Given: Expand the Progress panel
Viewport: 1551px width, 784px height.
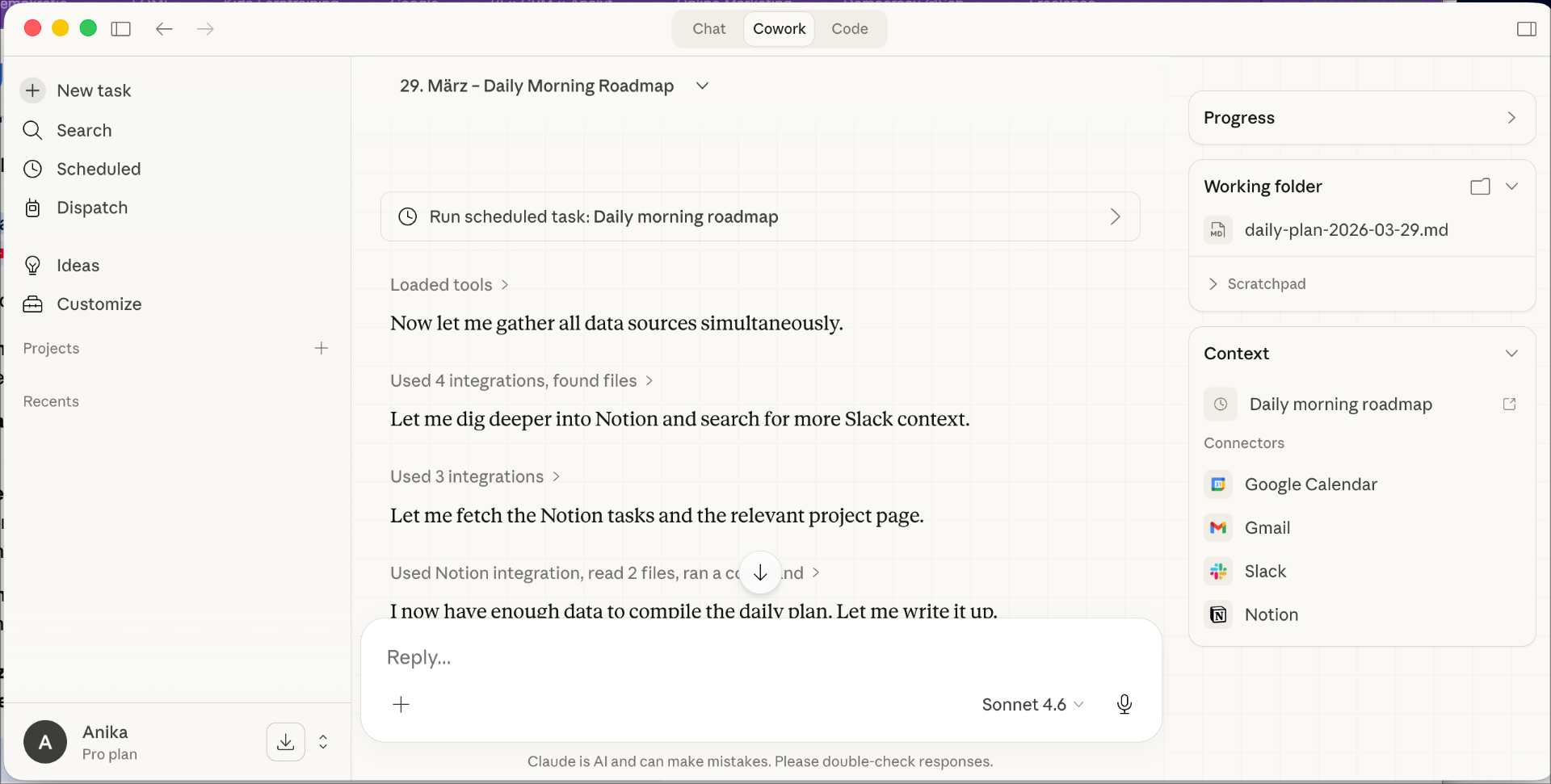Looking at the screenshot, I should coord(1361,118).
